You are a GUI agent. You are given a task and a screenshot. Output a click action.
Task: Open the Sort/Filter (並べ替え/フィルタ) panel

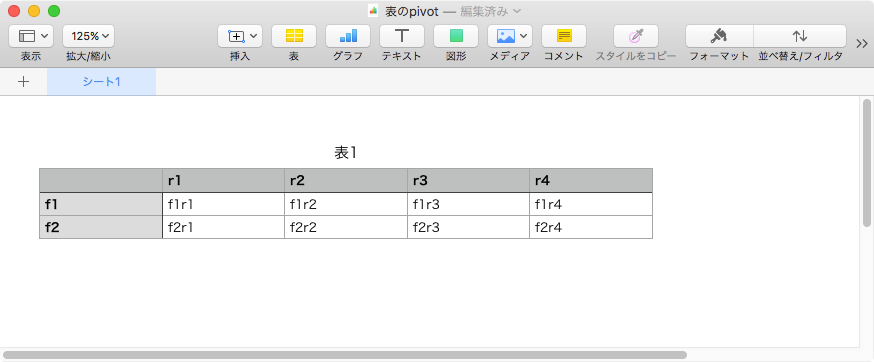pos(800,36)
